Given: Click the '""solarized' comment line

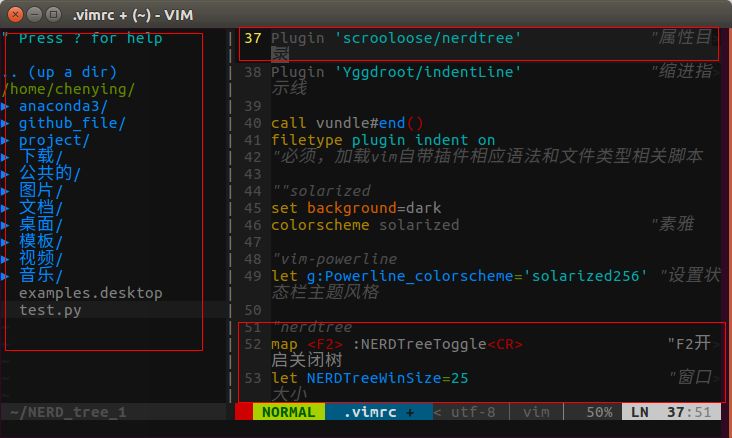Looking at the screenshot, I should click(322, 191).
